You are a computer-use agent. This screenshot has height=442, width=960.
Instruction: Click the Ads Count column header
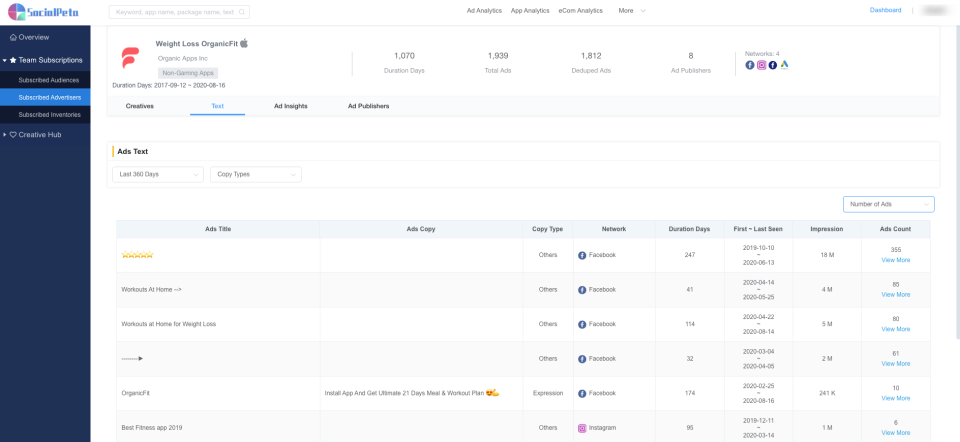click(895, 229)
